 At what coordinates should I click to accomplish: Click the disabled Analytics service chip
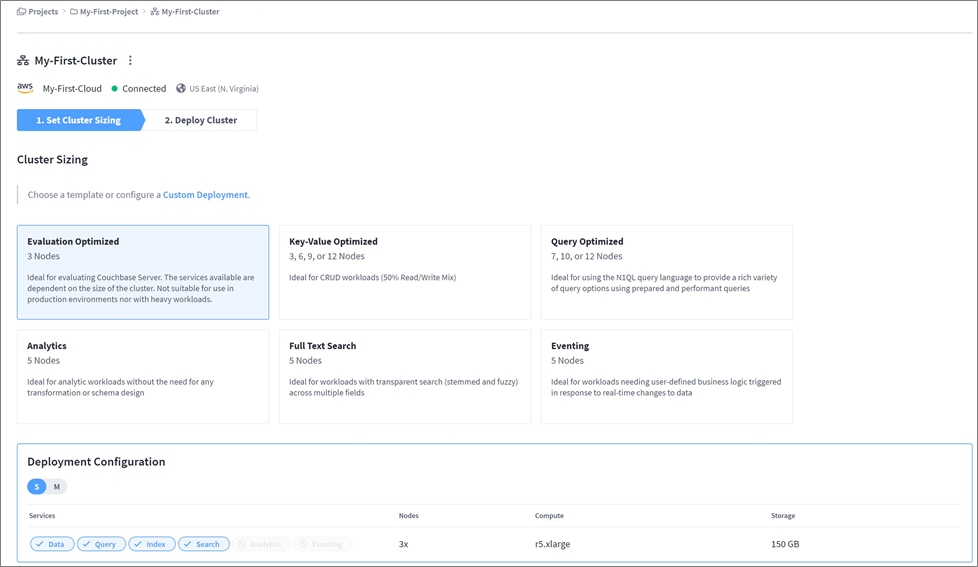(x=261, y=544)
